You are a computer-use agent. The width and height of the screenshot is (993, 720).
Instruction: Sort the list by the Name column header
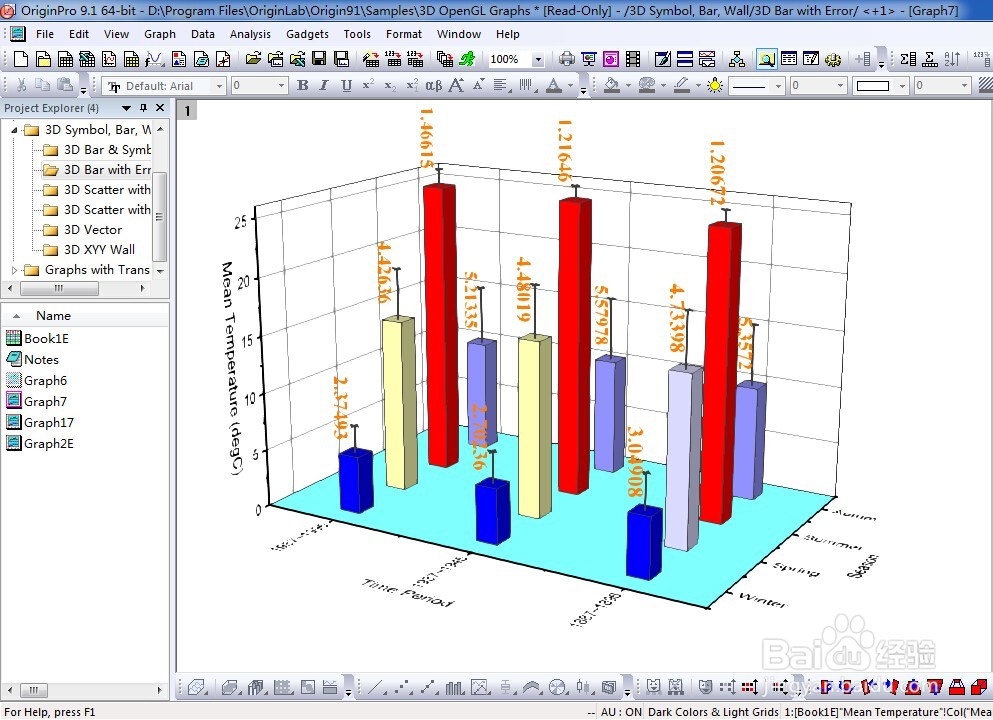tap(53, 316)
